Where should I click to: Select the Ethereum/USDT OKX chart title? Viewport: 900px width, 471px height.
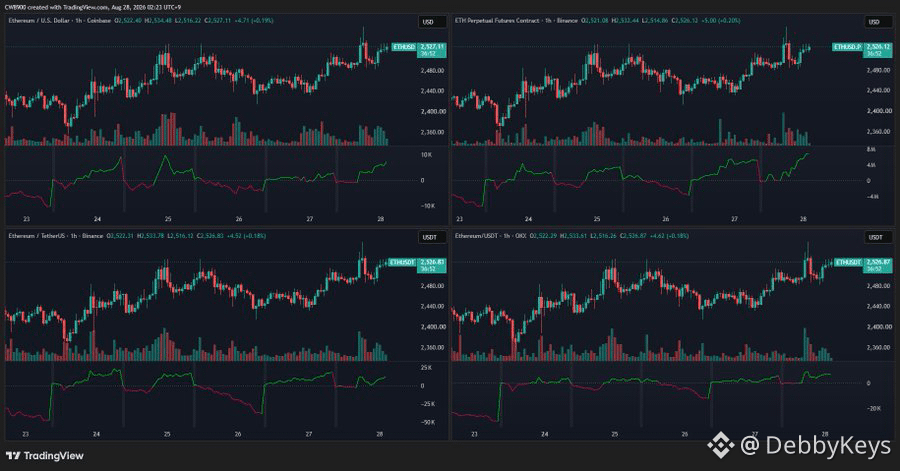491,236
